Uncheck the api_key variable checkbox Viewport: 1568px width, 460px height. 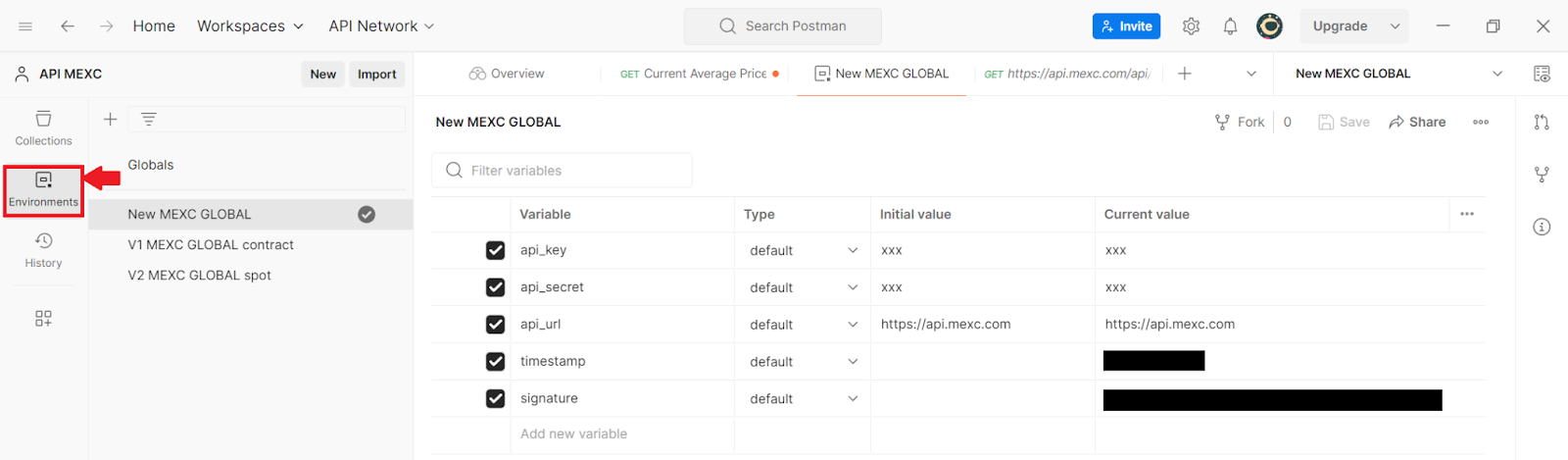[x=495, y=250]
